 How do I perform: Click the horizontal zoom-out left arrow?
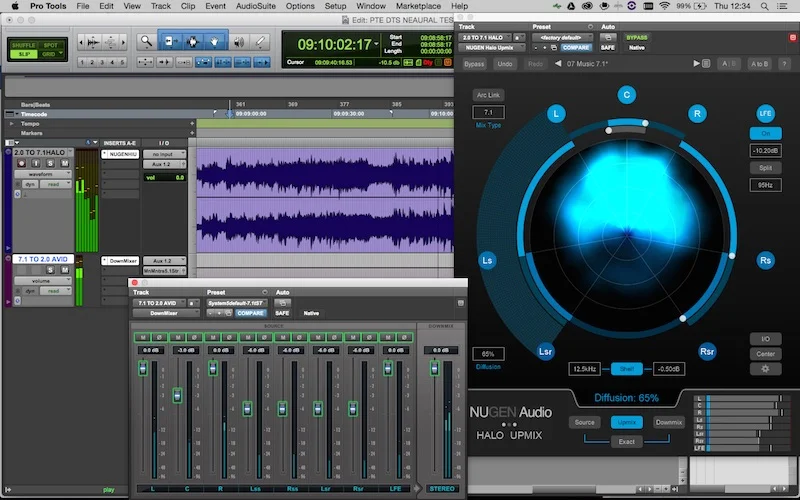pos(81,42)
